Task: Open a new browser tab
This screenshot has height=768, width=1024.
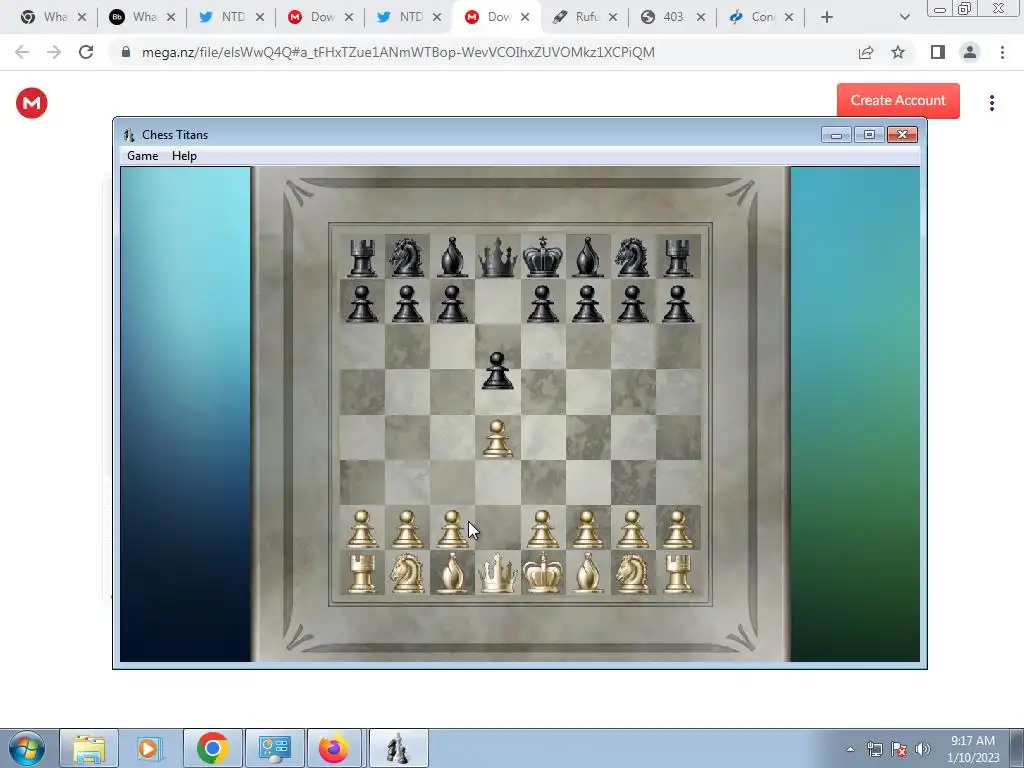Action: click(827, 17)
